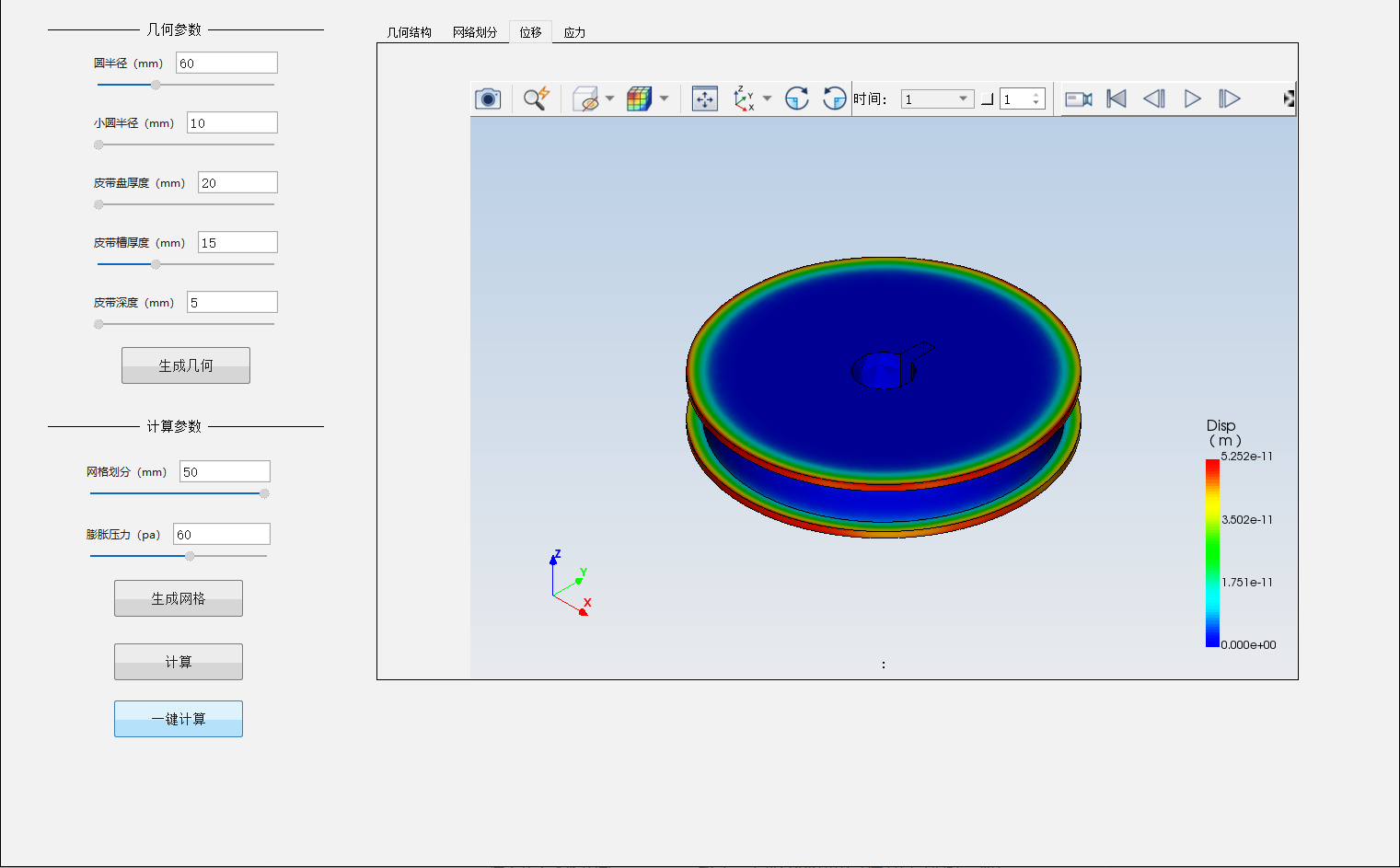Viewport: 1400px width, 868px height.
Task: Step forward one frame
Action: (x=1230, y=98)
